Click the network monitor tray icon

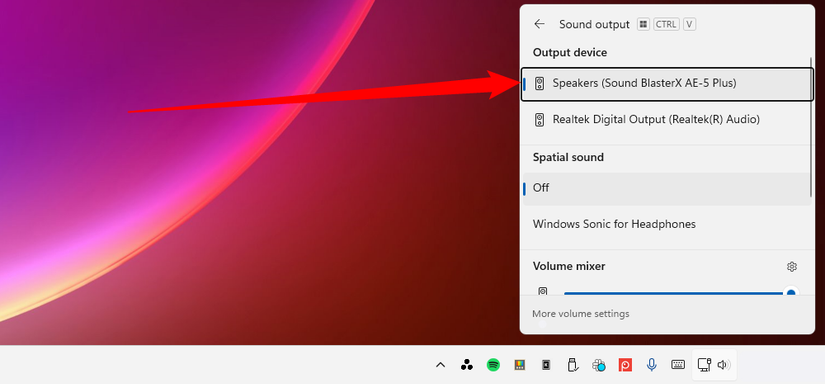pos(704,365)
